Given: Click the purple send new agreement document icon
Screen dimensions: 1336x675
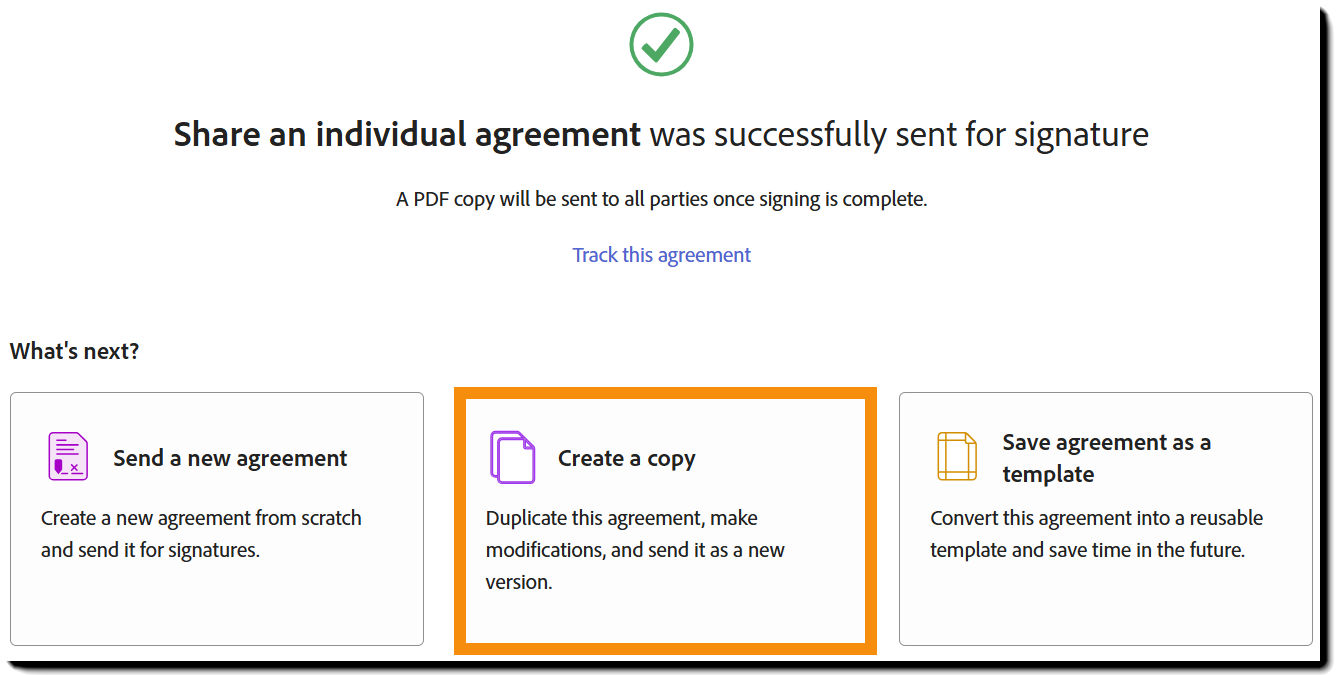Looking at the screenshot, I should point(70,456).
